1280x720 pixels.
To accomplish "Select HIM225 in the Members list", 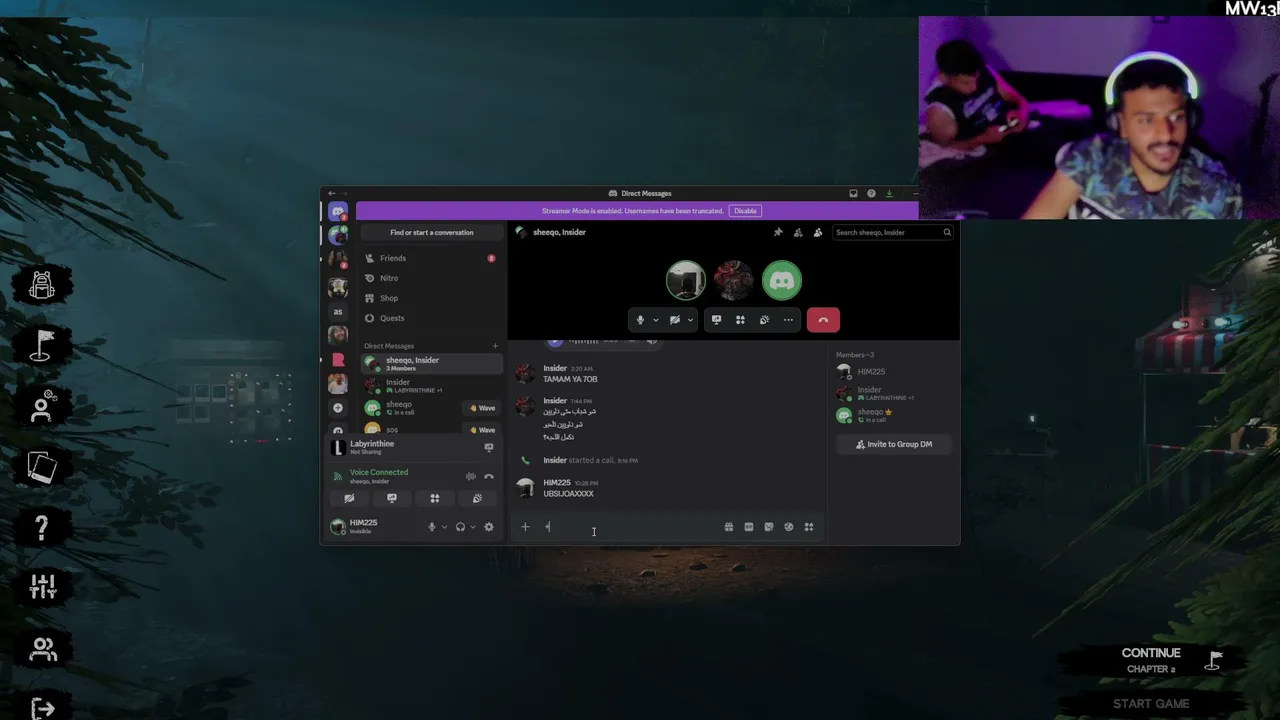I will tap(893, 371).
